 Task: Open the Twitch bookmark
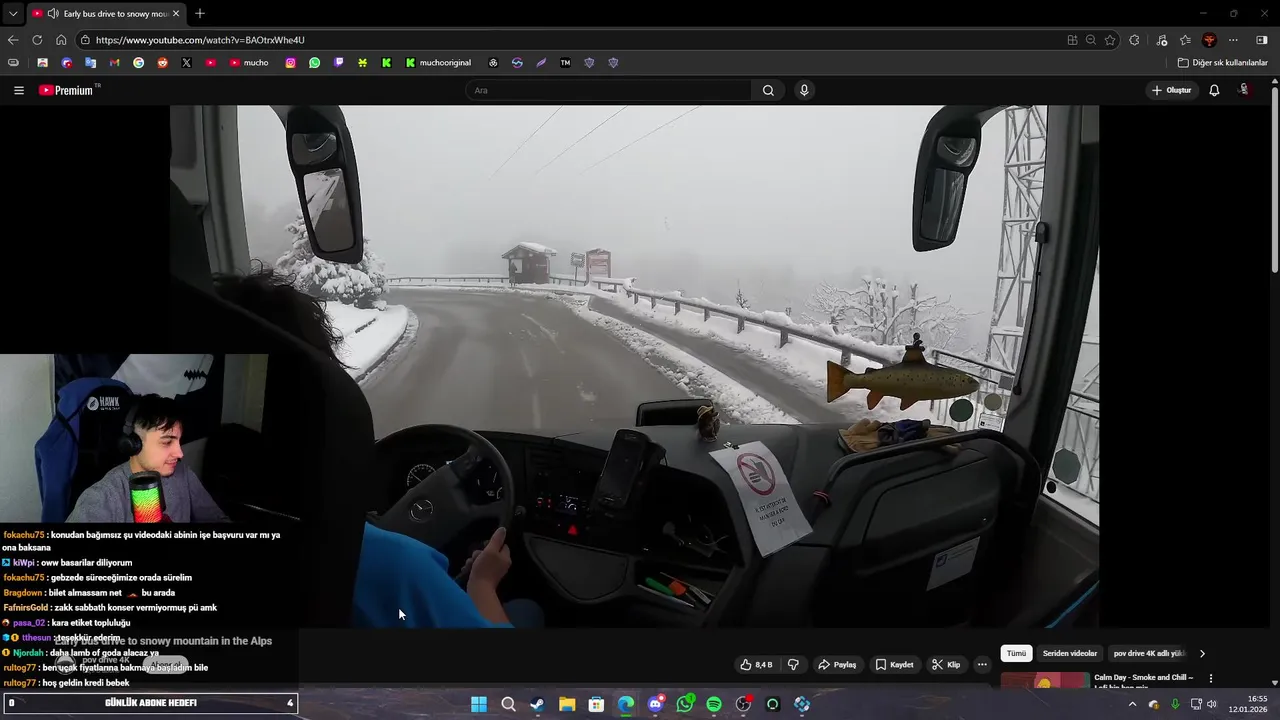(339, 62)
